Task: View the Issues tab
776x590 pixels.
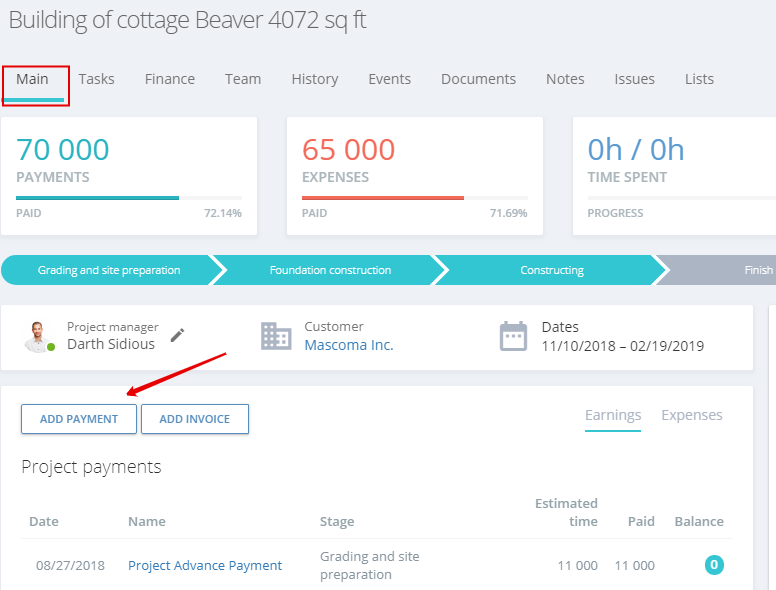Action: (x=634, y=79)
